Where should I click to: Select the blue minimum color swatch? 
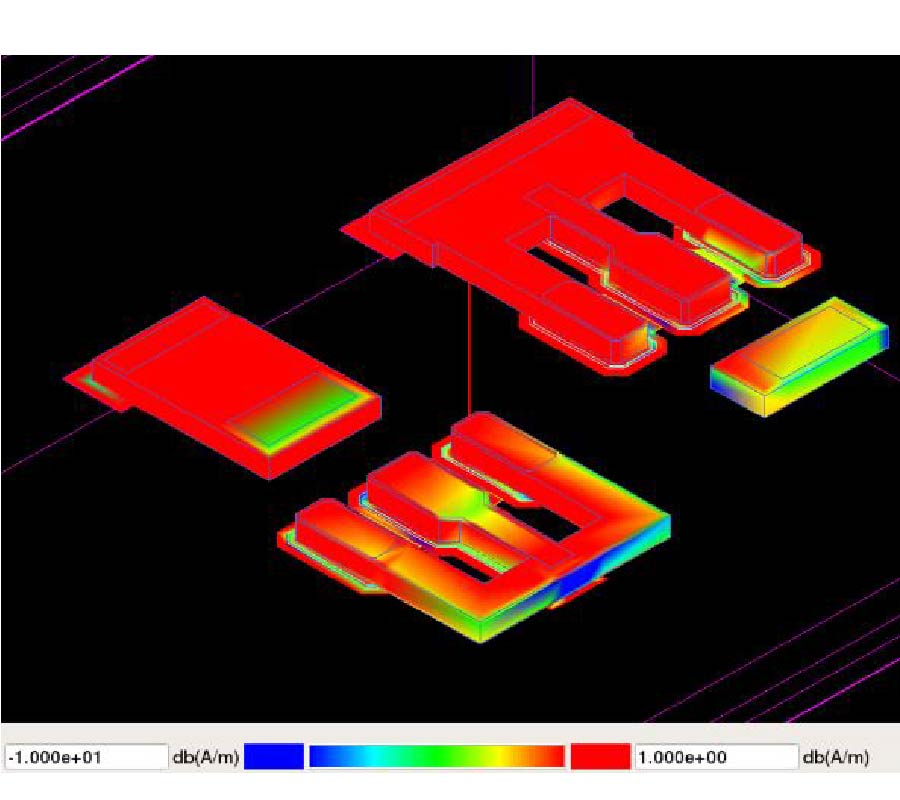[273, 758]
